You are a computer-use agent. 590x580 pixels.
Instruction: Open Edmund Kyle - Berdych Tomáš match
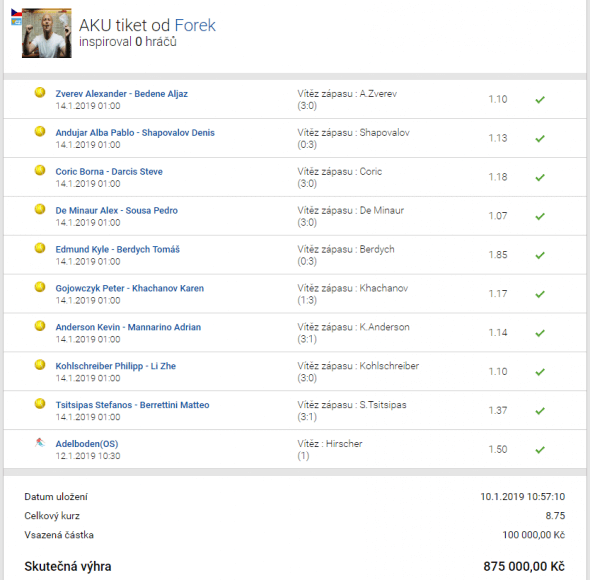tap(117, 250)
